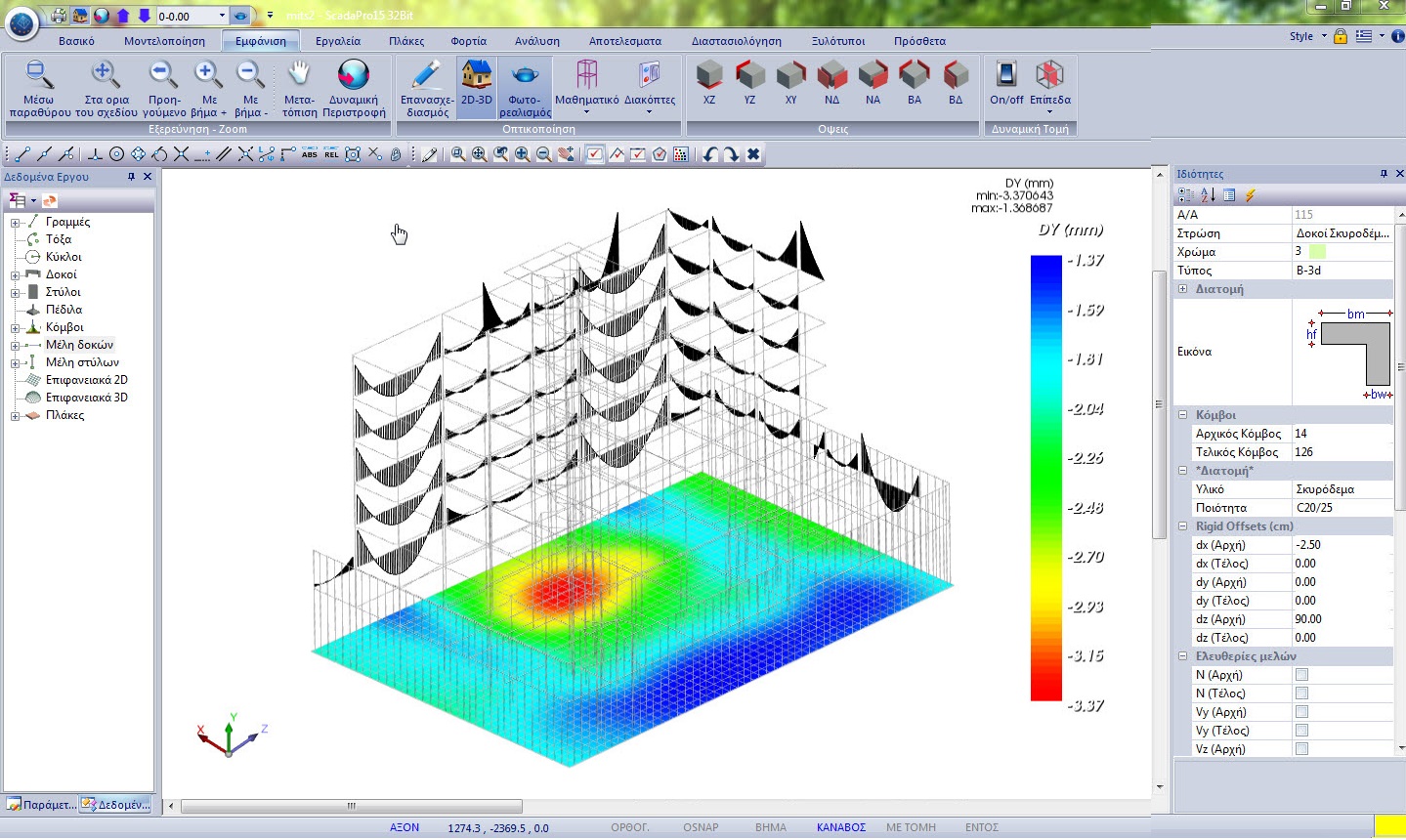Toggle the N (Τέλος) release checkbox

coord(1301,693)
